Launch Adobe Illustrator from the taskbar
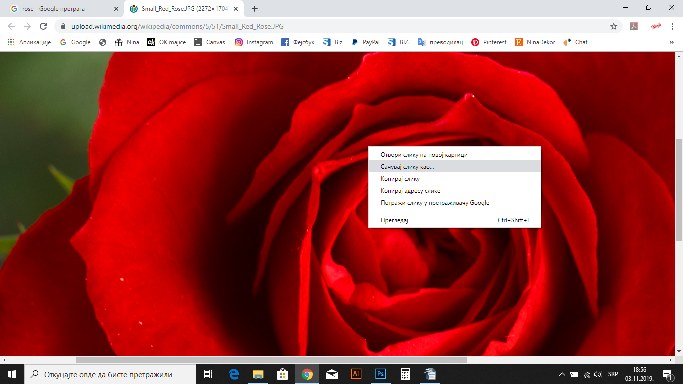683x384 pixels. click(x=356, y=374)
